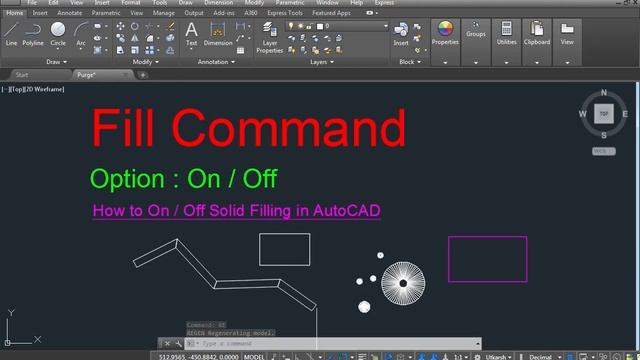Click the Array tool icon
Viewport: 640px width, 360px height.
point(149,50)
